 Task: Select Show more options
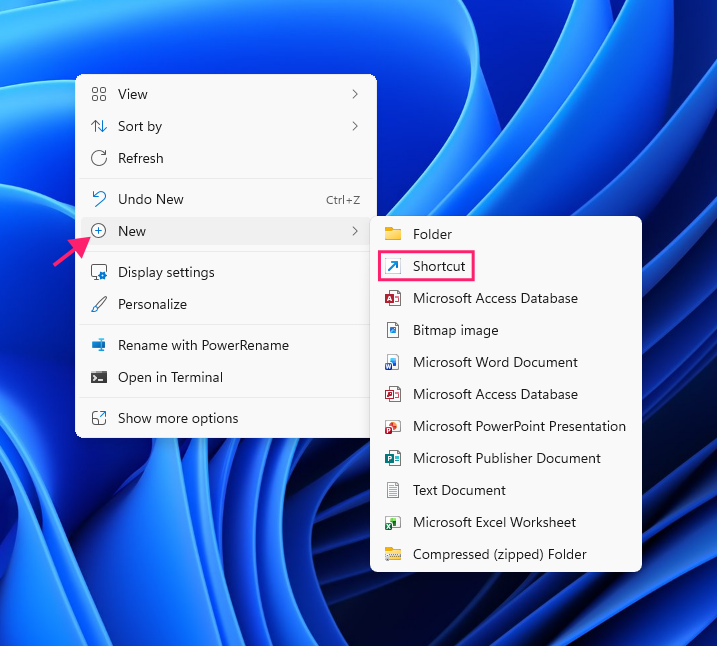tap(226, 418)
